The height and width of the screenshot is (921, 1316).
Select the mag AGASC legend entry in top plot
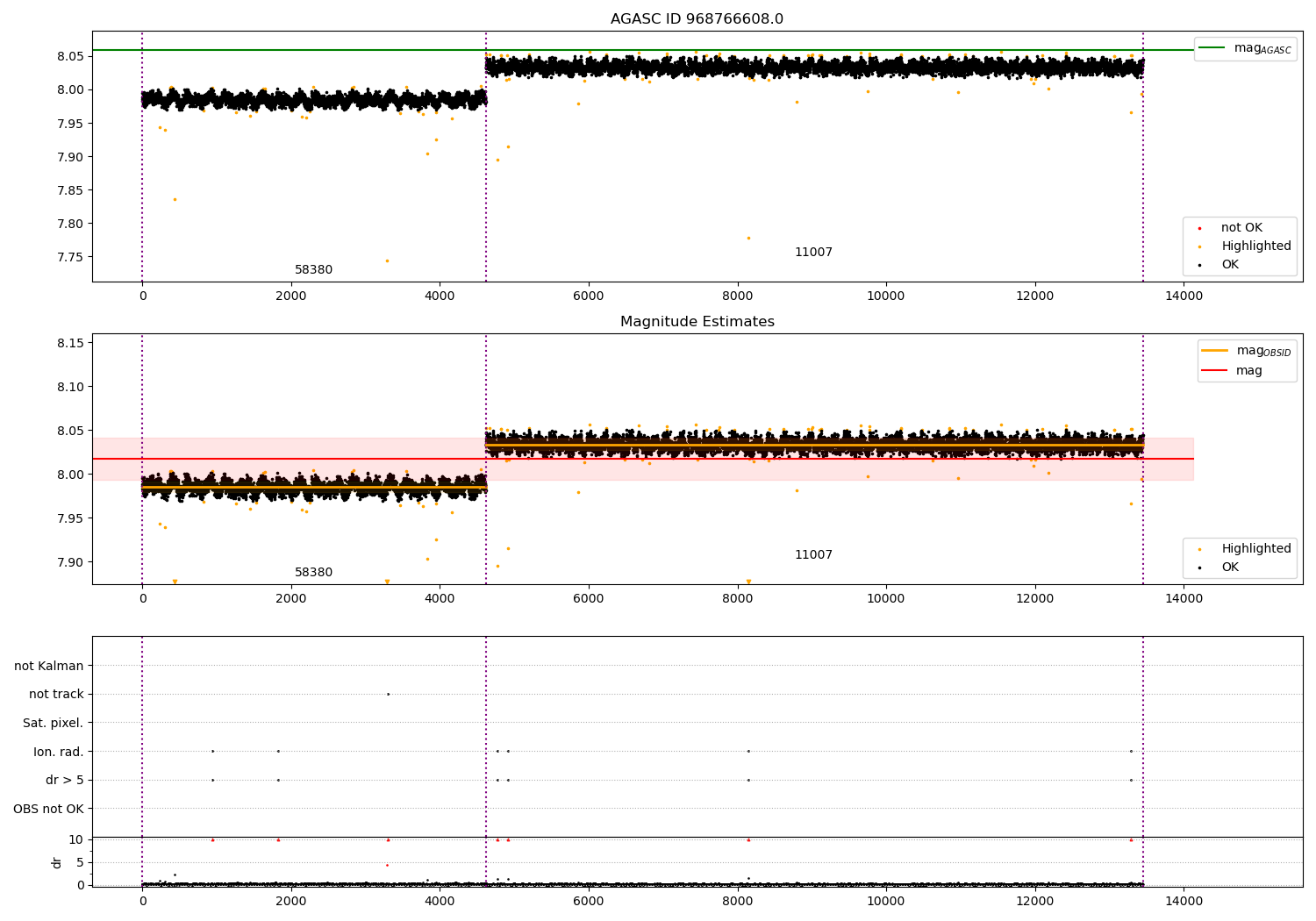pyautogui.click(x=1246, y=48)
